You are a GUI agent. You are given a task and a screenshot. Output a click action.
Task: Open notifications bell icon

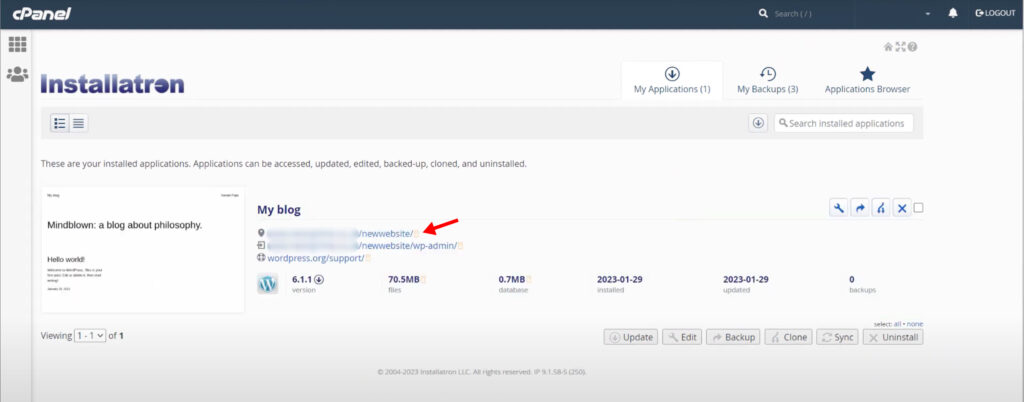pos(953,13)
